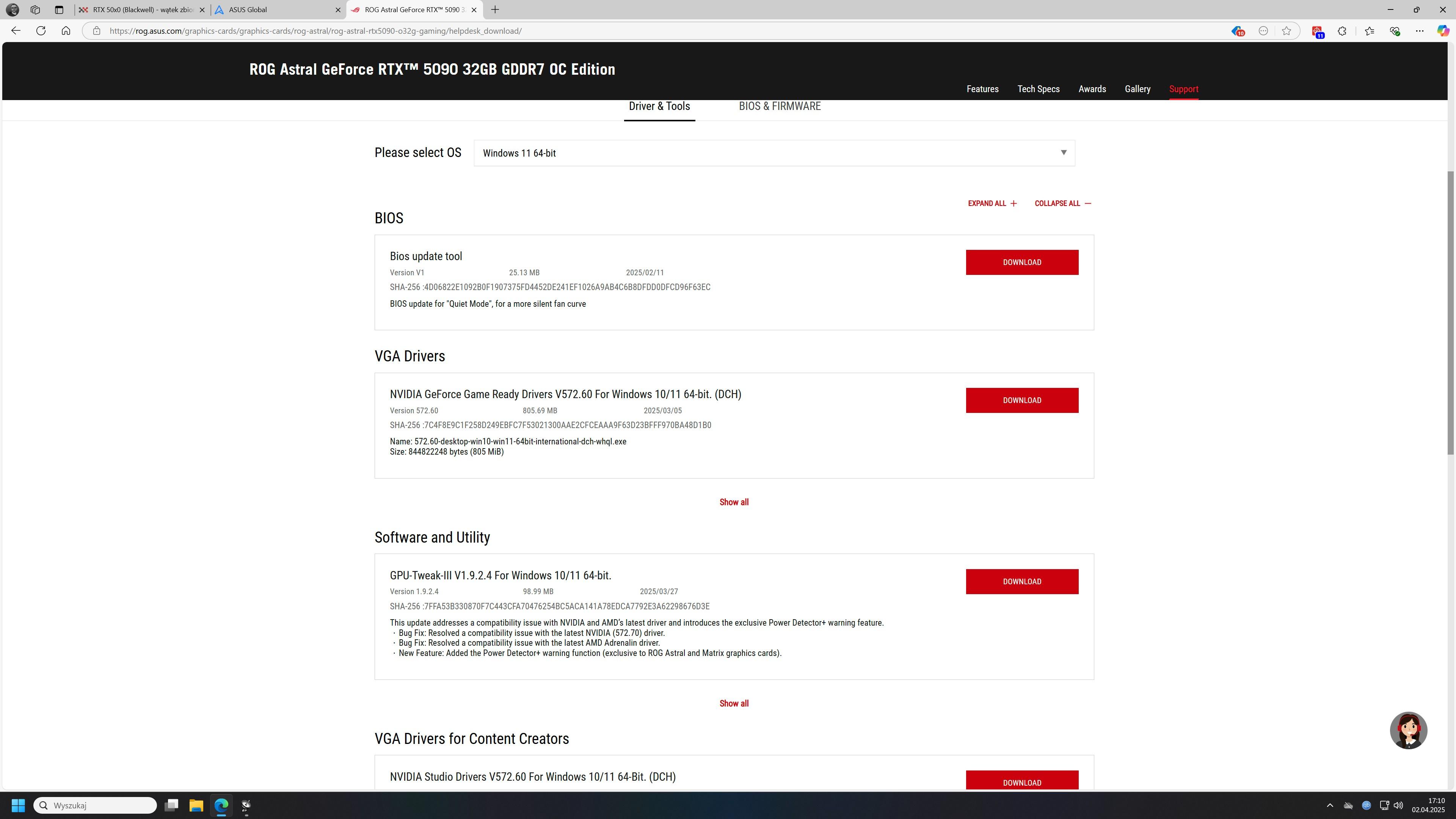This screenshot has height=819, width=1456.
Task: Click the home icon in browser toolbar
Action: coord(66,30)
